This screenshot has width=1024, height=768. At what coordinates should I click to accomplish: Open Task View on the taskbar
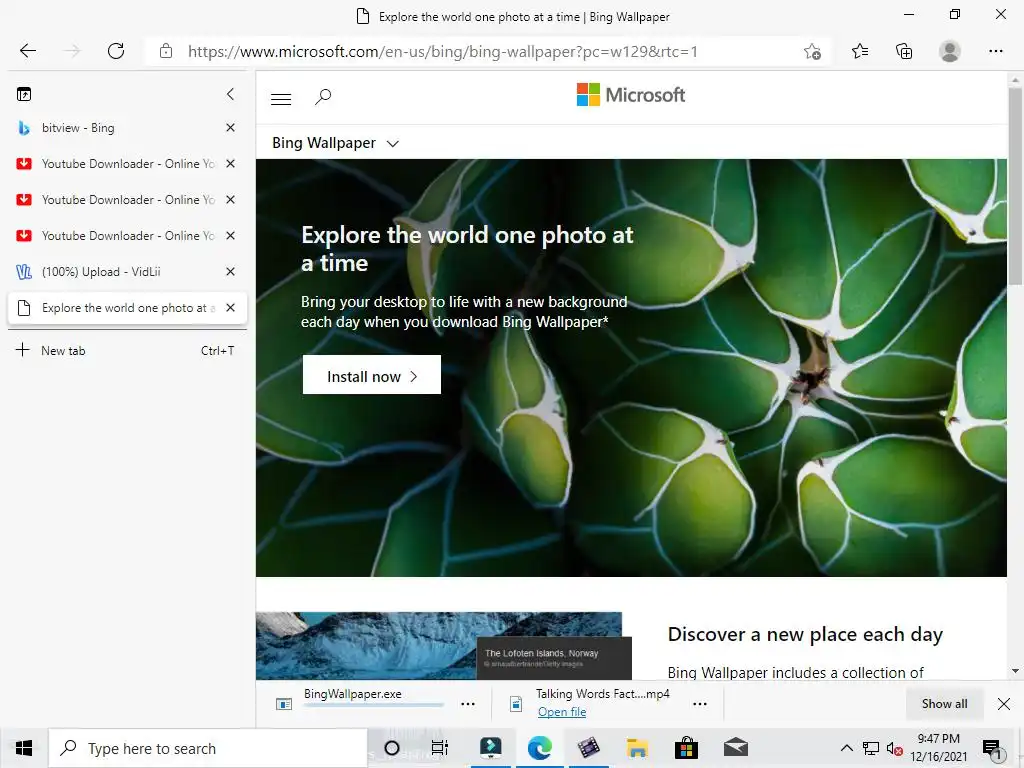point(440,748)
